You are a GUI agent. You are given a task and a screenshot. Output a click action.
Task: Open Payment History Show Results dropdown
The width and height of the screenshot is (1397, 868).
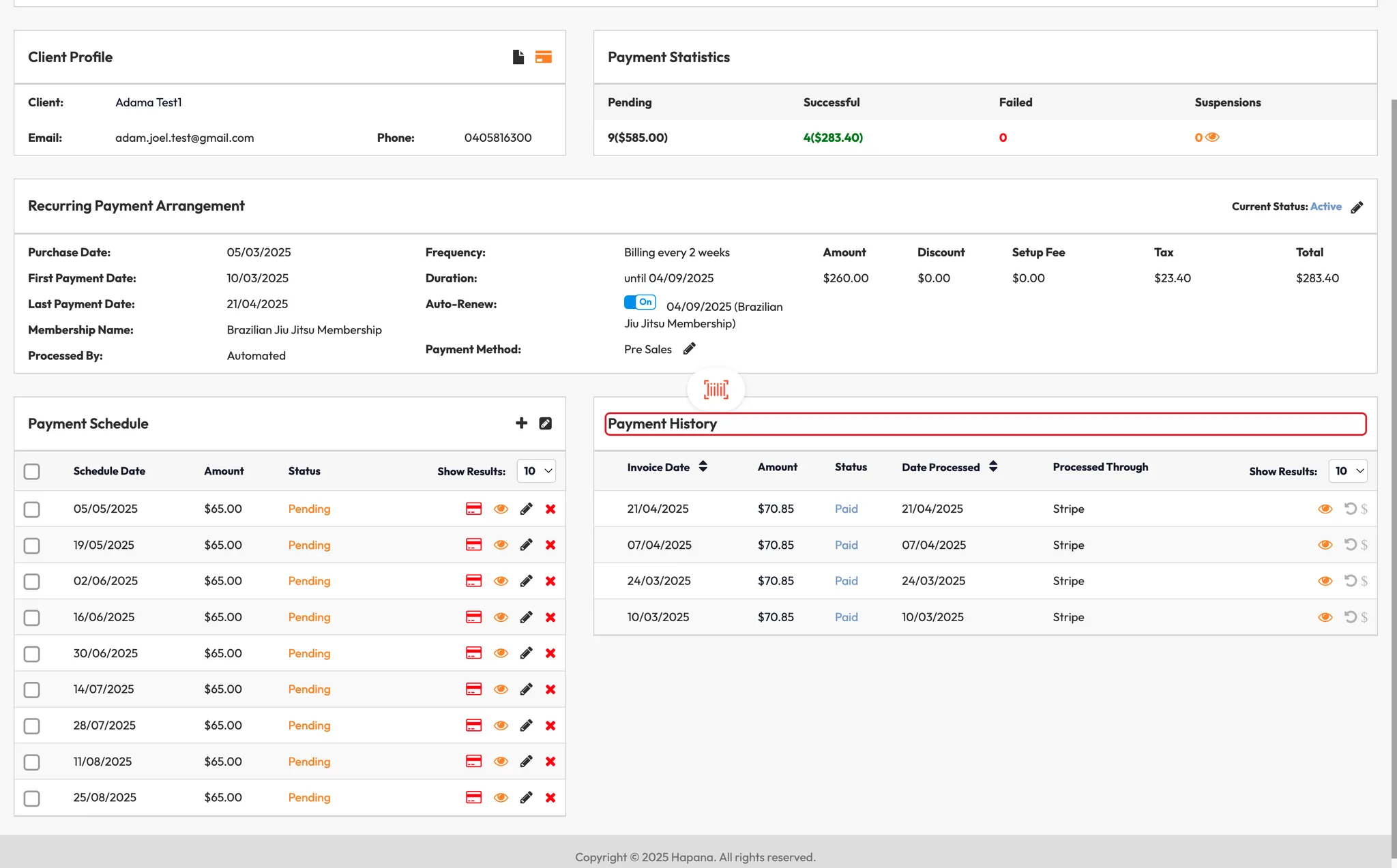click(1348, 471)
